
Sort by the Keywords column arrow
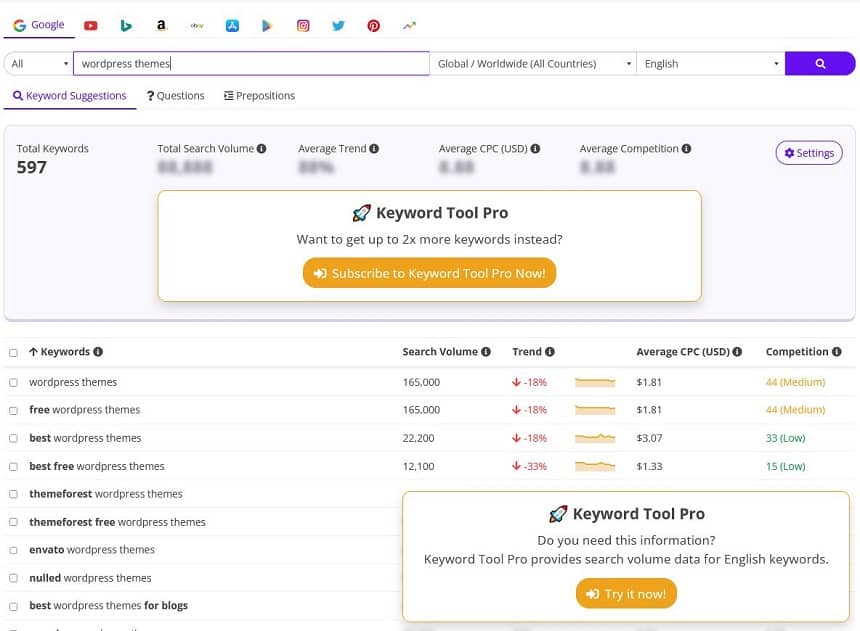(x=33, y=352)
